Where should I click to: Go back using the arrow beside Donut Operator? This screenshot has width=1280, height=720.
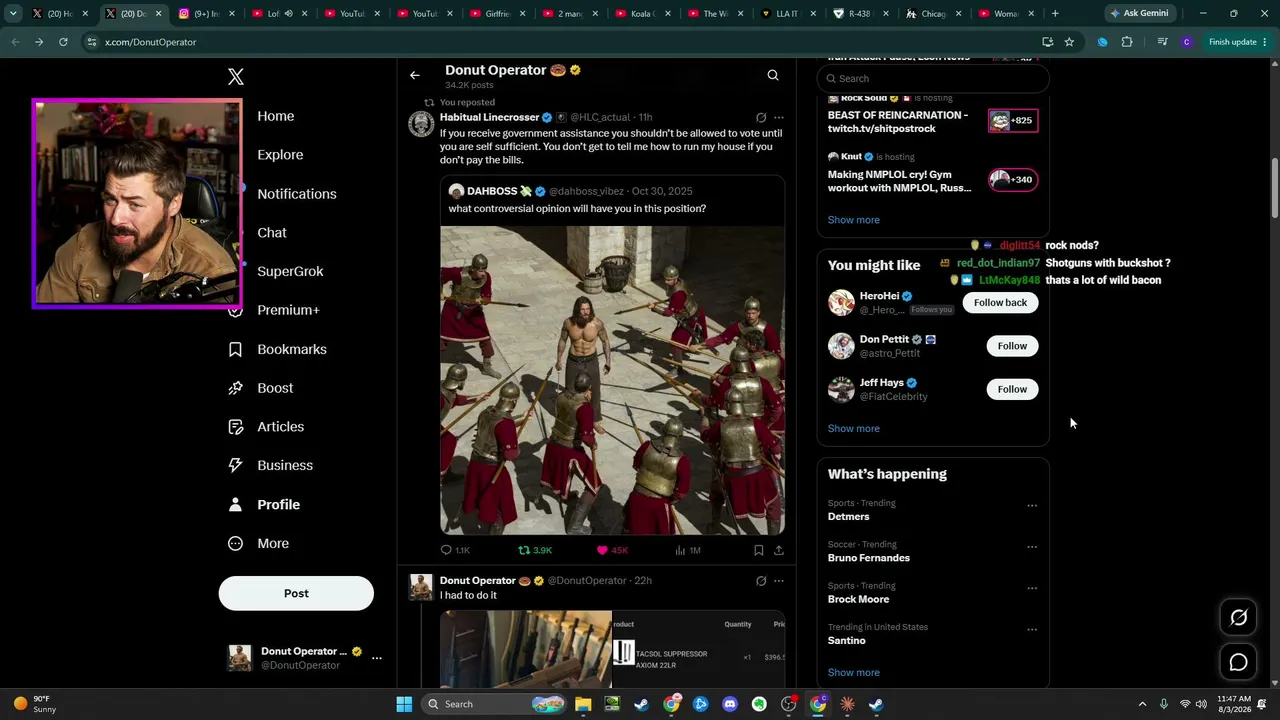[x=415, y=75]
